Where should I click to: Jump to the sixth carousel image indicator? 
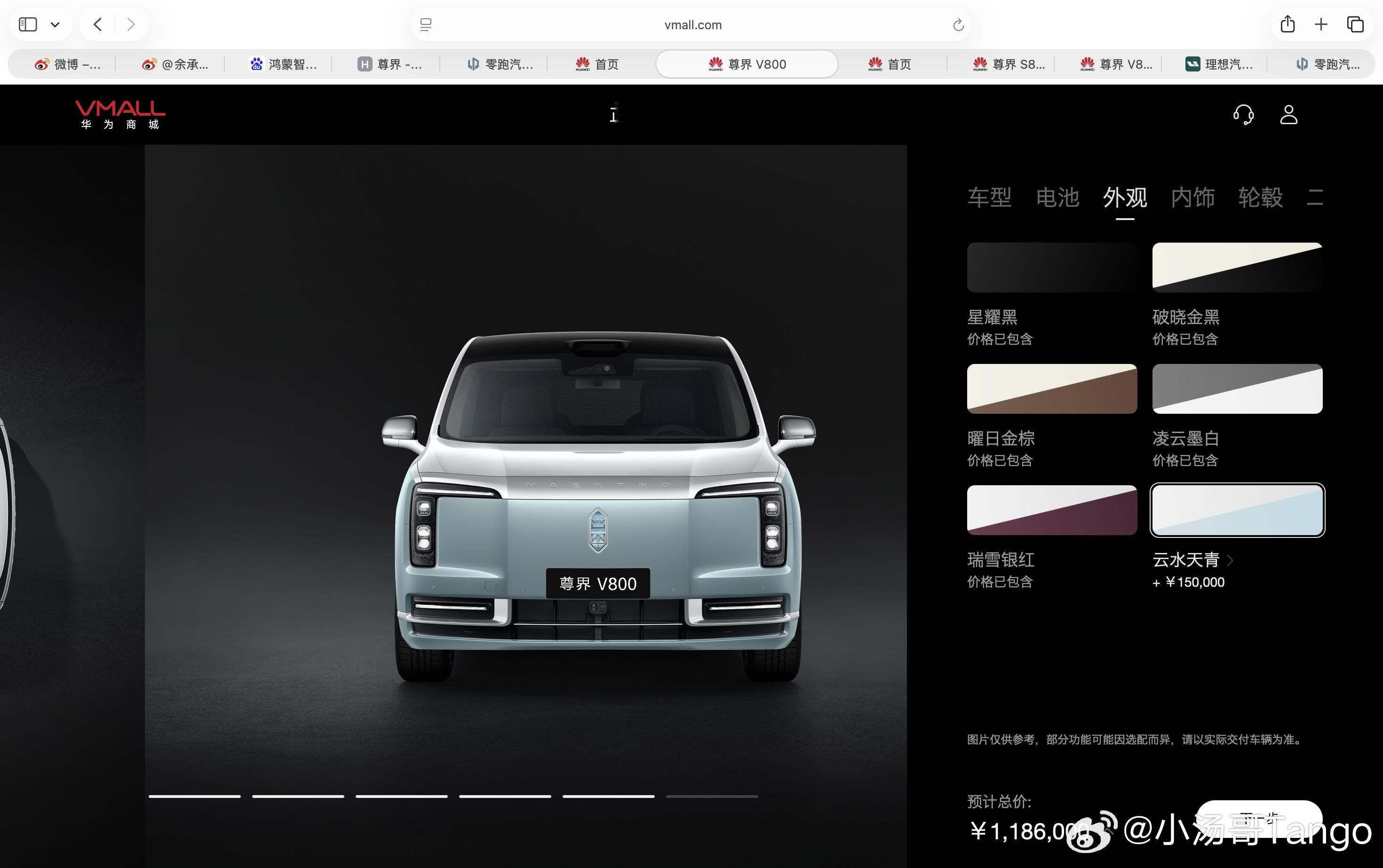(712, 796)
